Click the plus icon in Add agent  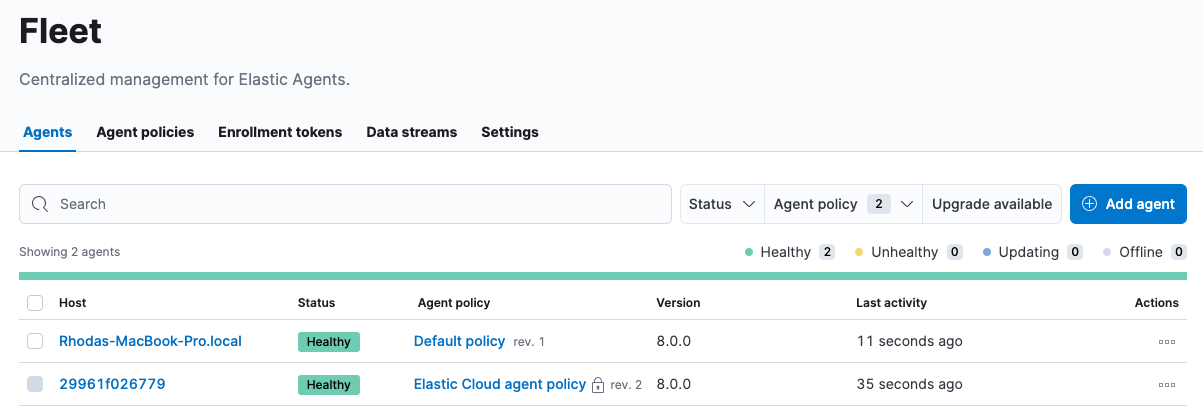click(1089, 204)
